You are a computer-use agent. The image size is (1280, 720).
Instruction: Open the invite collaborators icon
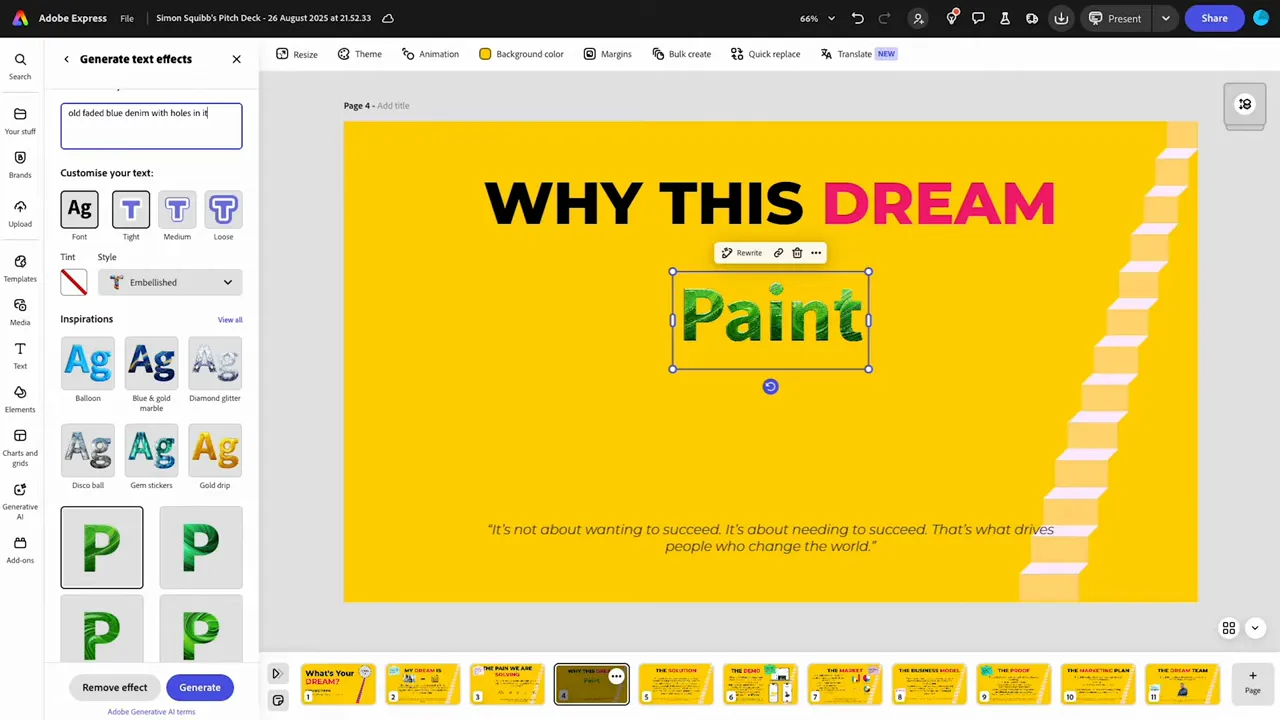point(918,18)
